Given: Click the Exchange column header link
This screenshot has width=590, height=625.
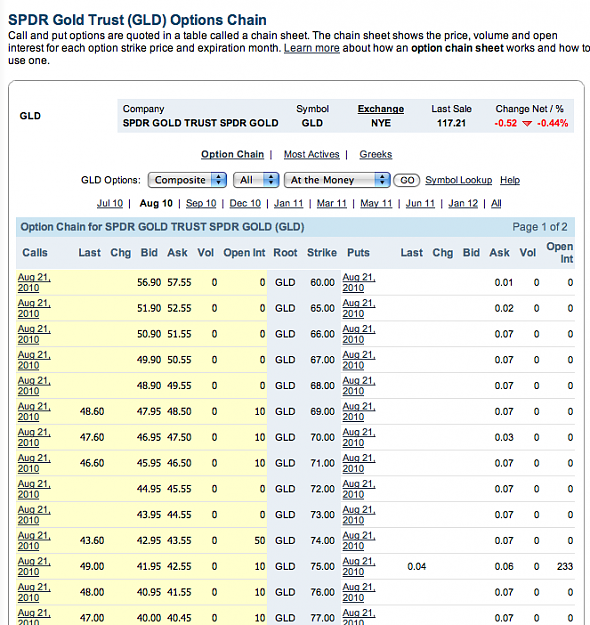Looking at the screenshot, I should tap(381, 109).
